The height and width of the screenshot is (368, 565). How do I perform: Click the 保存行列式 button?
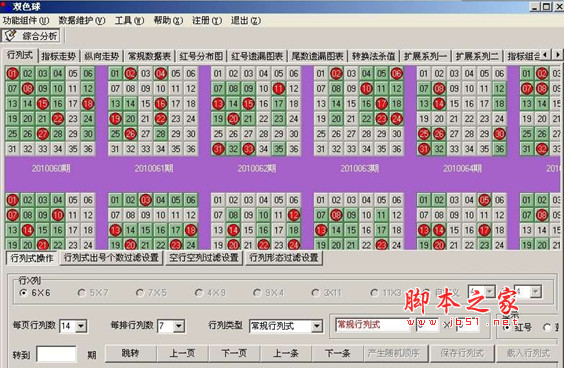462,354
